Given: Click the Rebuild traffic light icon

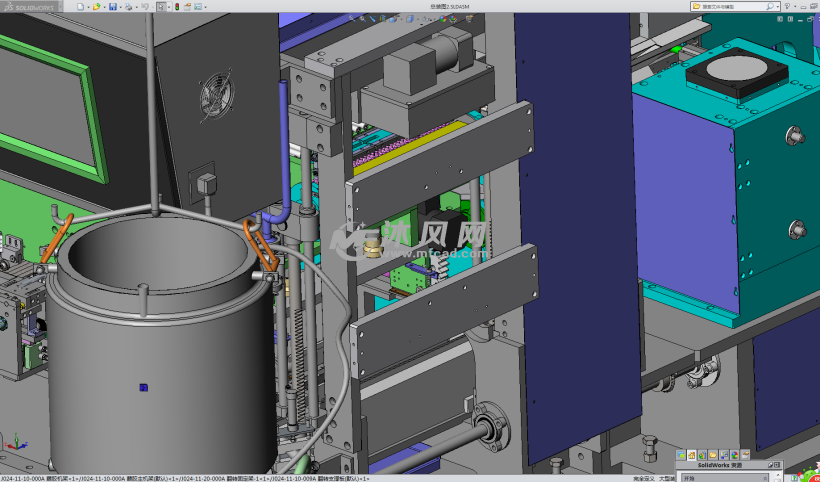Looking at the screenshot, I should (x=177, y=7).
